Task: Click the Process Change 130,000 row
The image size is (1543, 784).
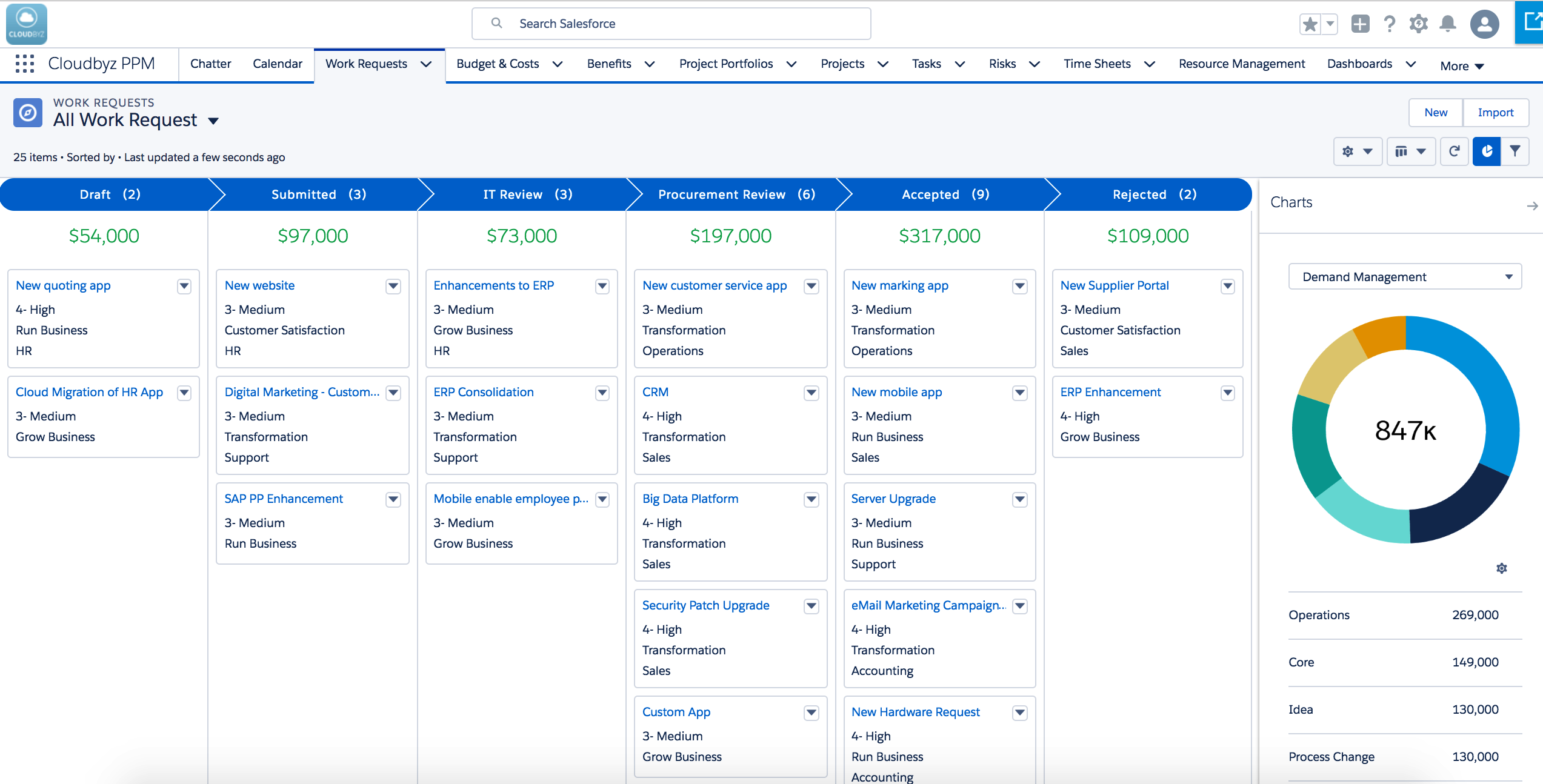Action: pos(1405,757)
